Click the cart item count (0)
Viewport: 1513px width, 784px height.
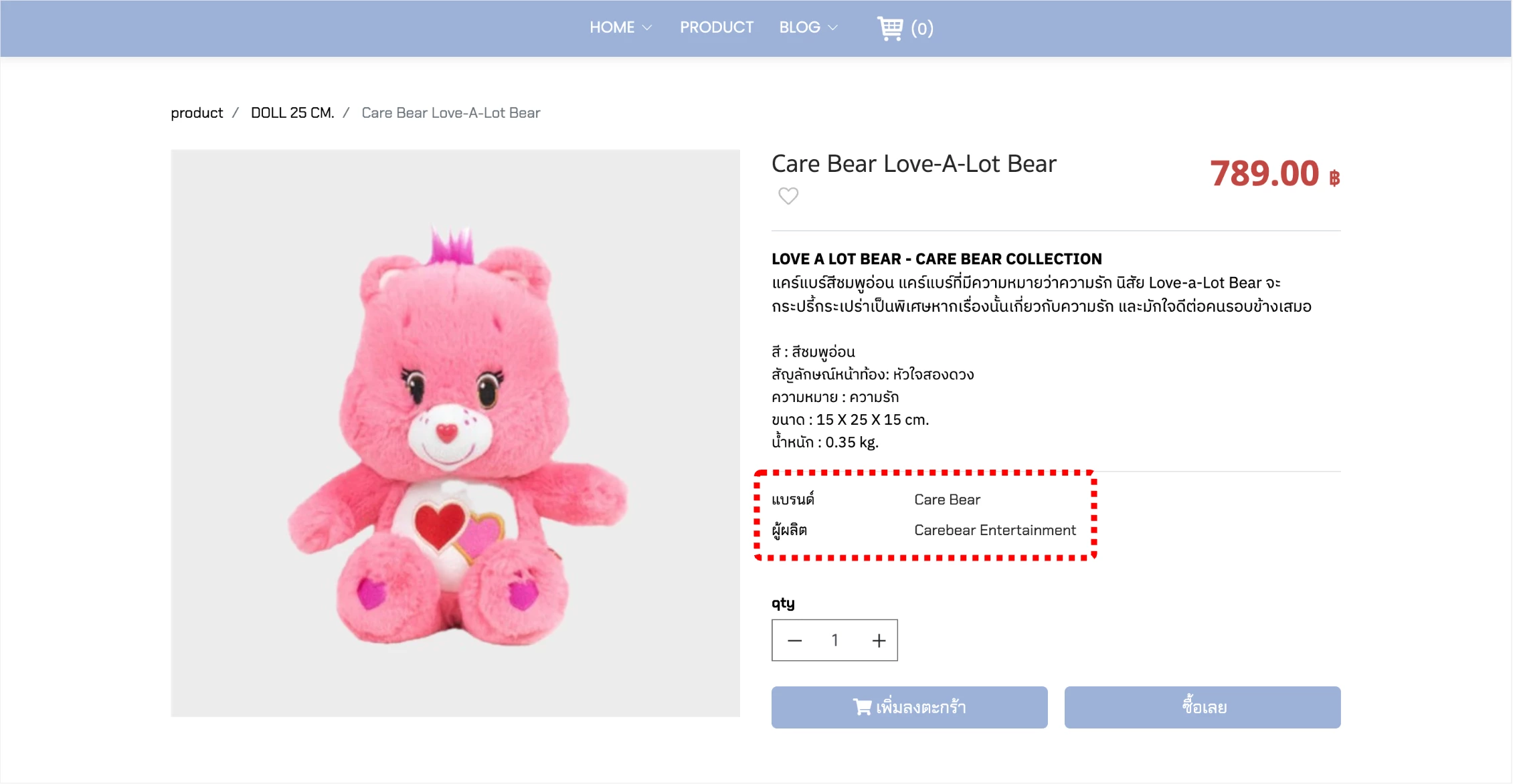(x=921, y=29)
